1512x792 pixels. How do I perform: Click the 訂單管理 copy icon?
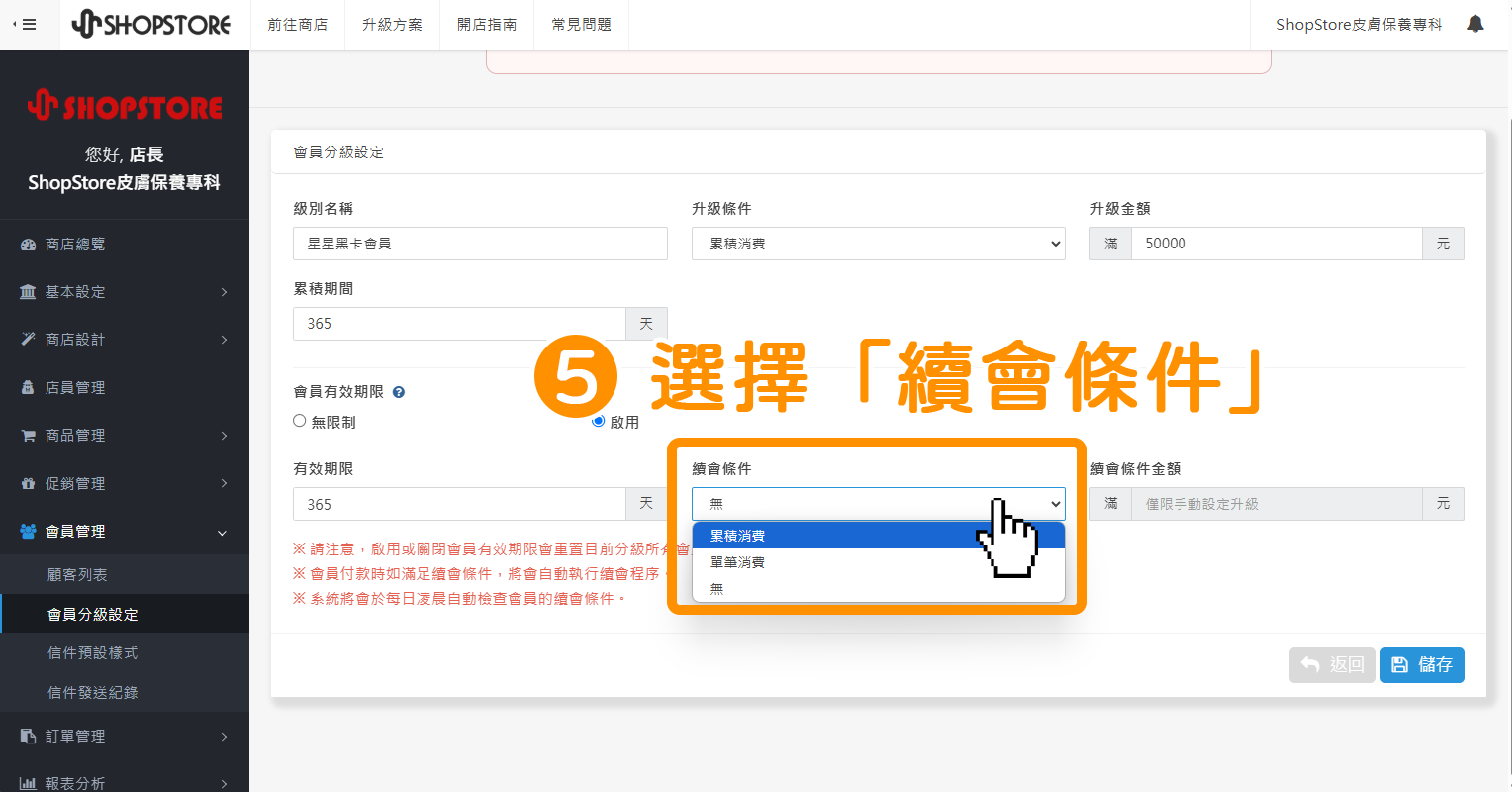point(28,737)
